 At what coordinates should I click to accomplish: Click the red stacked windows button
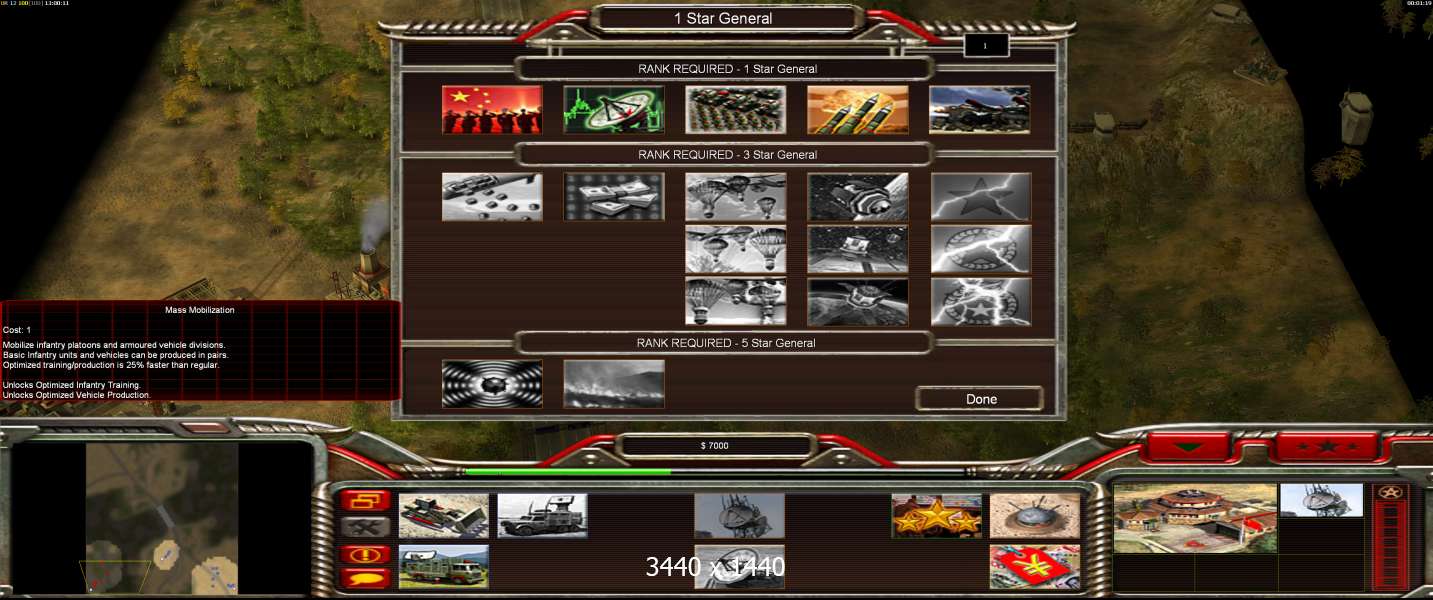pos(366,500)
